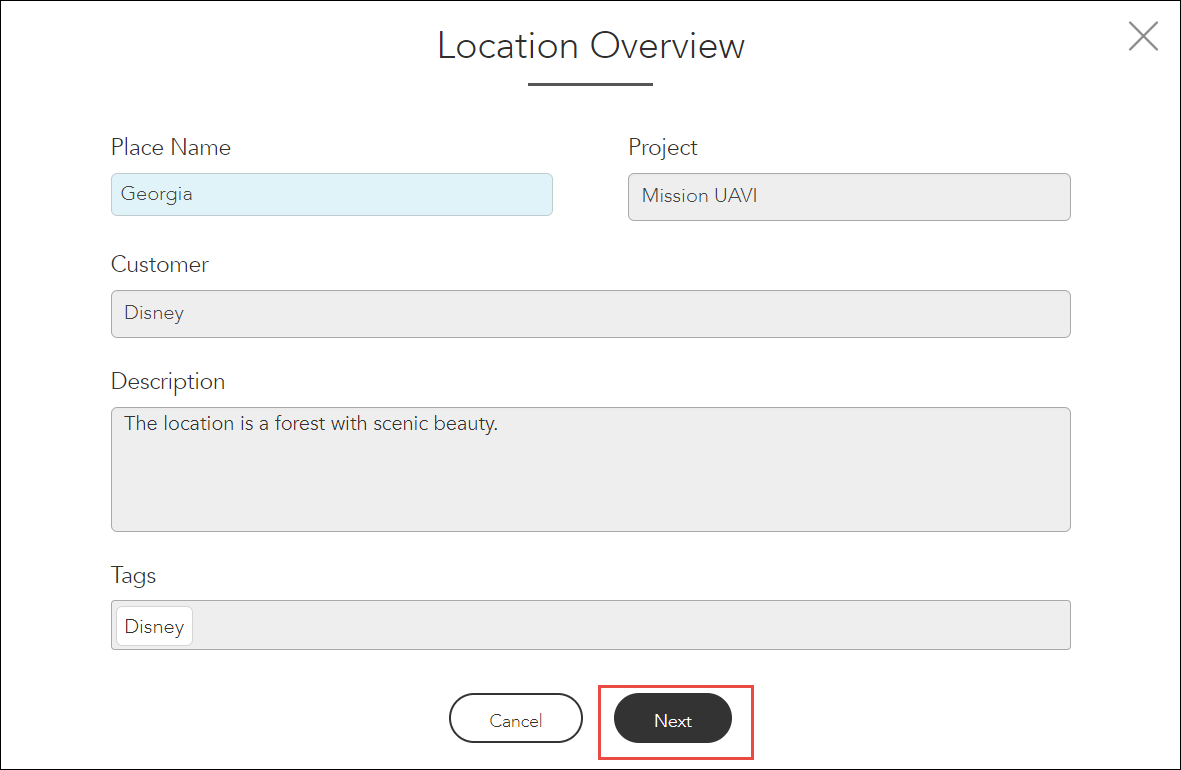Click the Place Name label

(x=171, y=147)
